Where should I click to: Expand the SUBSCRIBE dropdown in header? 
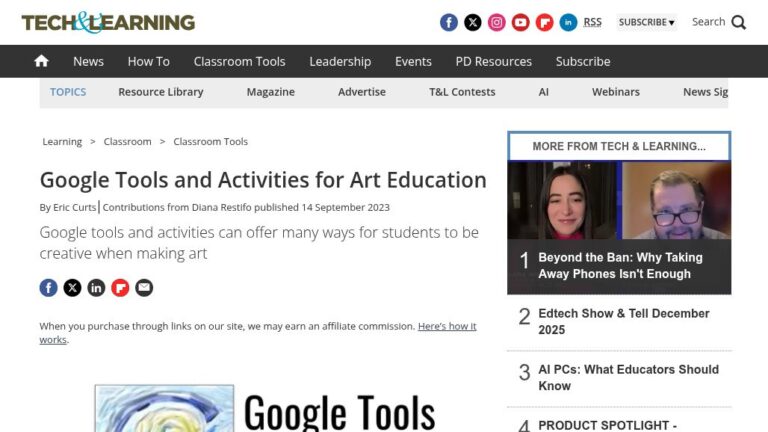click(x=647, y=23)
